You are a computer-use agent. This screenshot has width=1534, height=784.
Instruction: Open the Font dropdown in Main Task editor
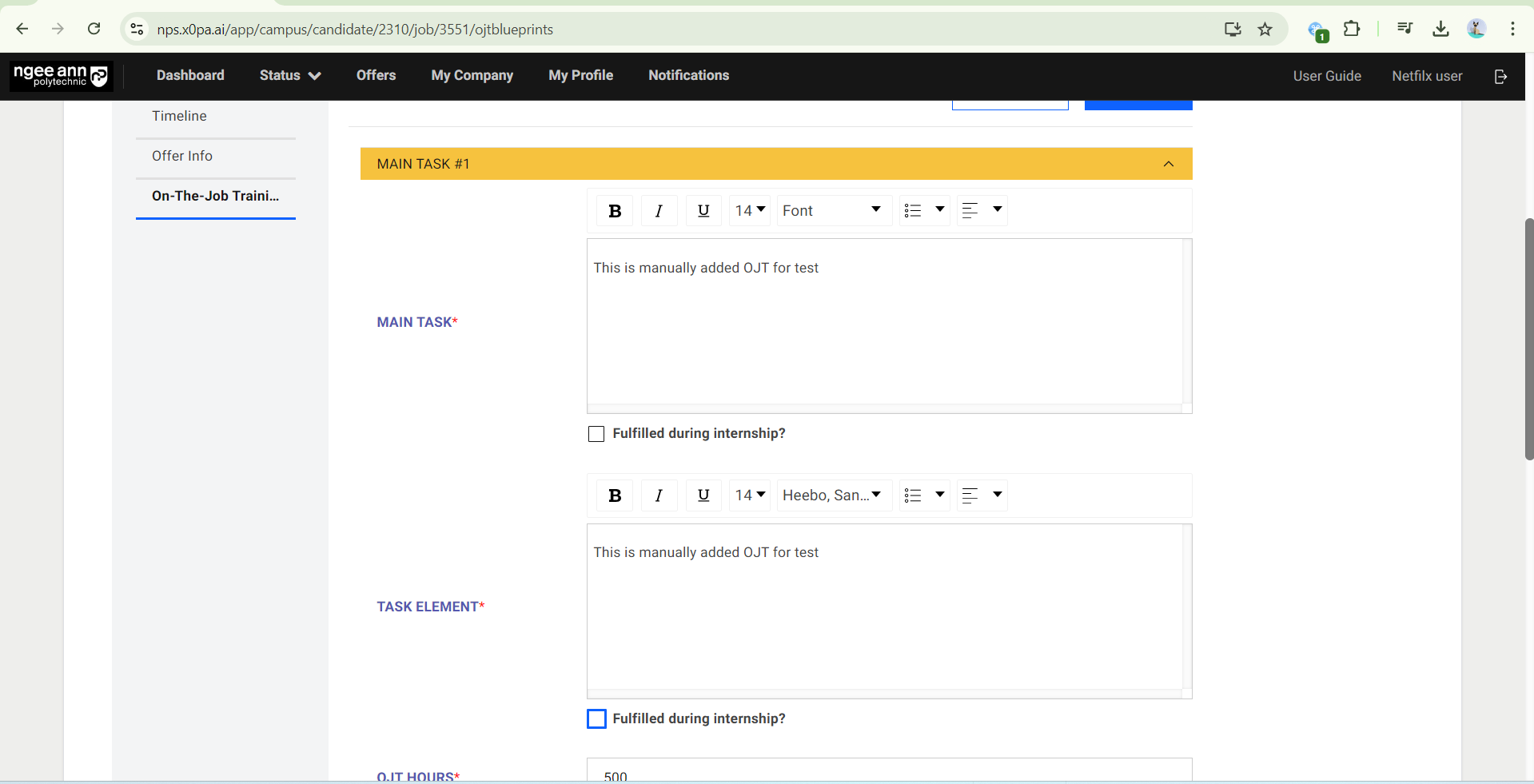833,211
